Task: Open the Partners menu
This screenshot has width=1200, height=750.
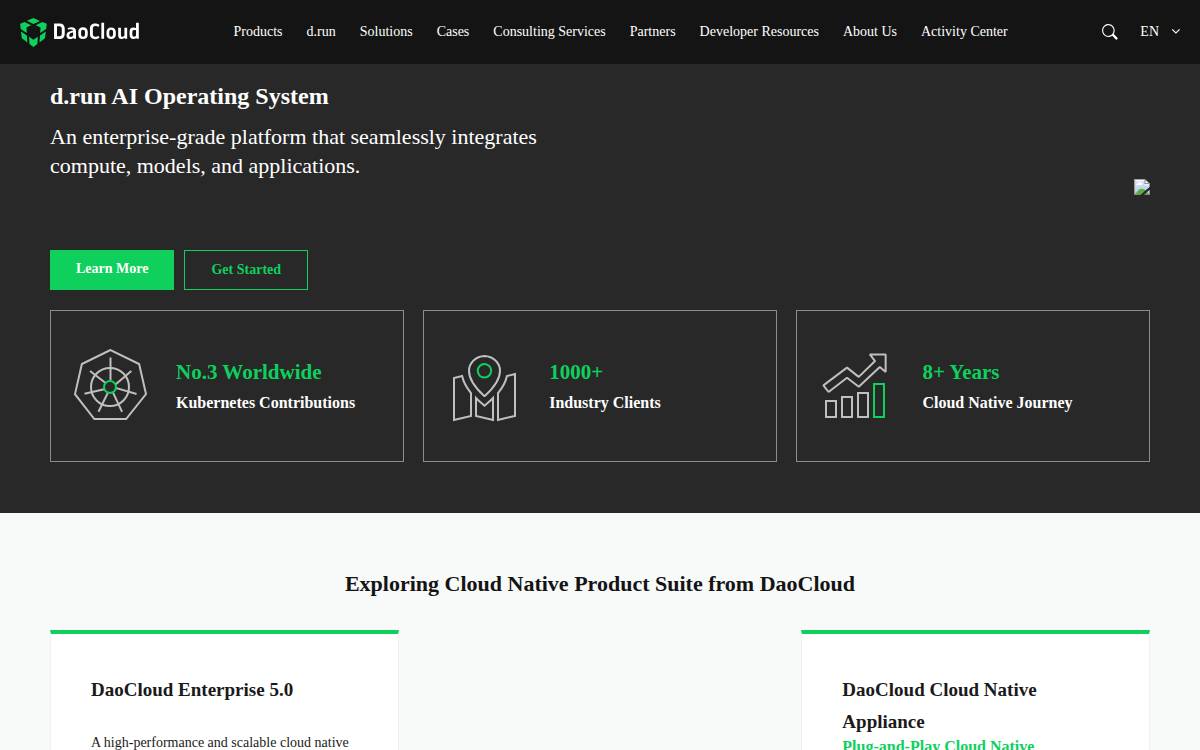Action: (653, 32)
